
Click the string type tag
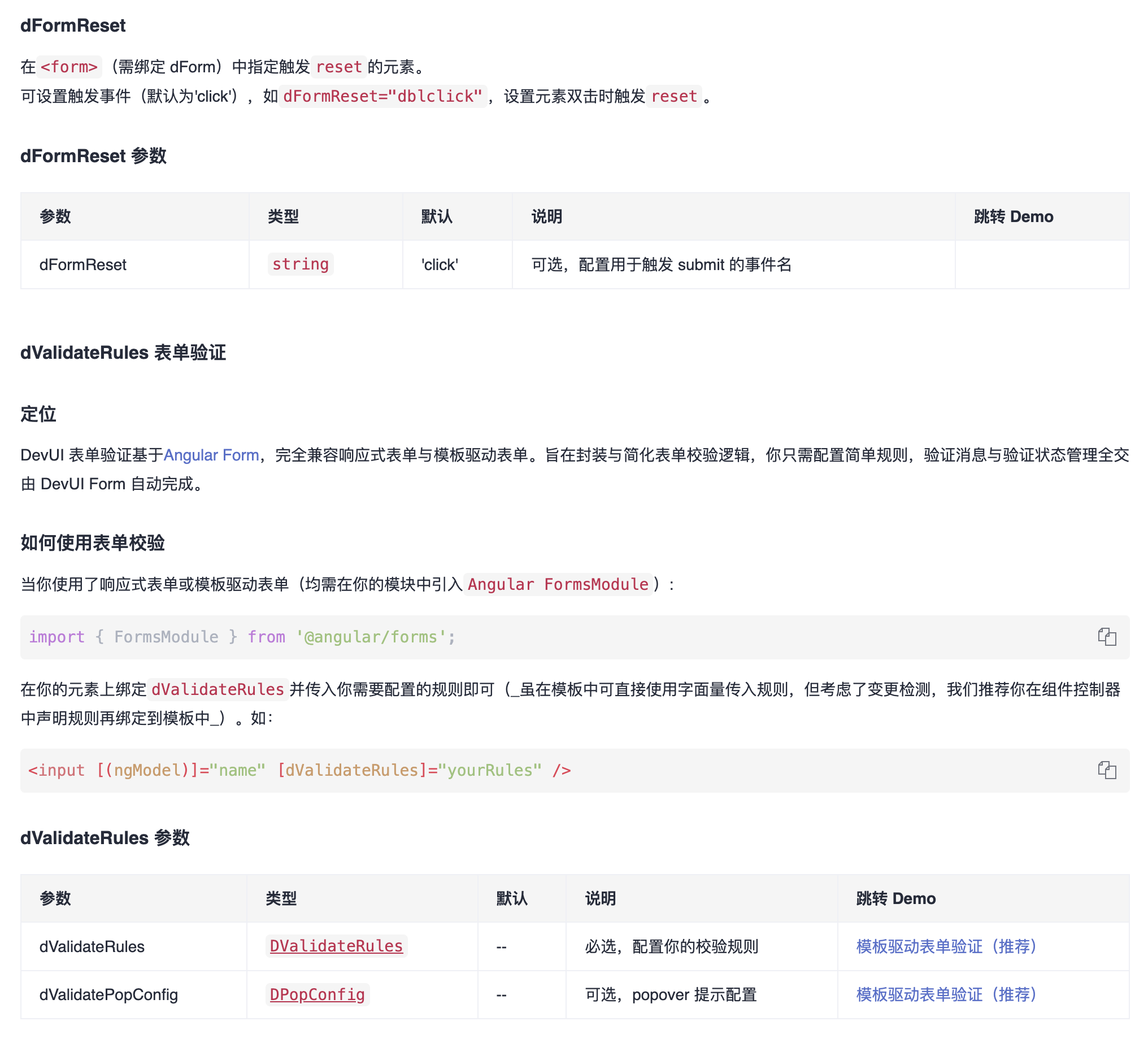300,264
